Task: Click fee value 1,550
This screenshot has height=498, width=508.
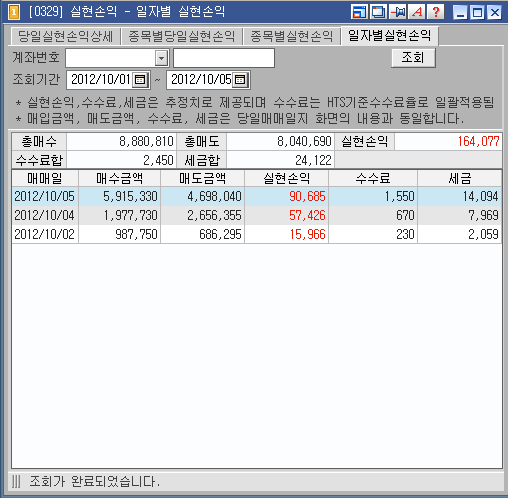Action: tap(399, 196)
